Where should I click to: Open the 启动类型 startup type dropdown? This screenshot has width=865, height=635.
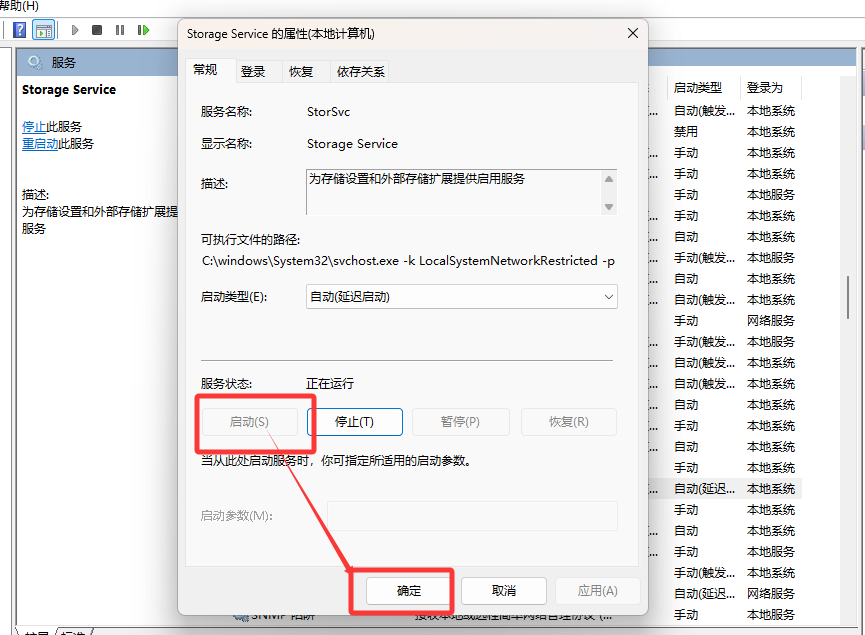[x=461, y=297]
